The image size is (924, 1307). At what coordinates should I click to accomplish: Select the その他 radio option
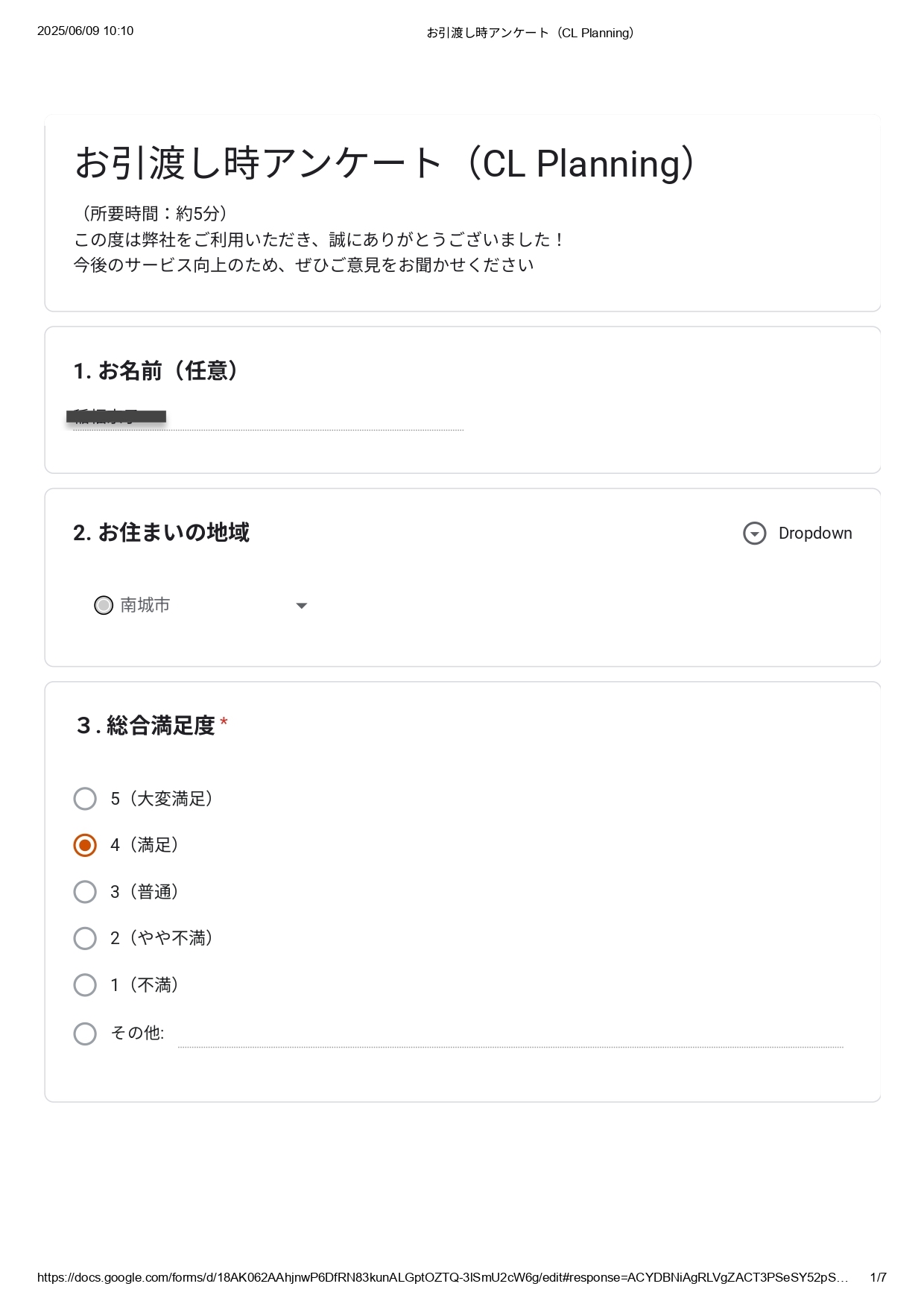pyautogui.click(x=85, y=1034)
